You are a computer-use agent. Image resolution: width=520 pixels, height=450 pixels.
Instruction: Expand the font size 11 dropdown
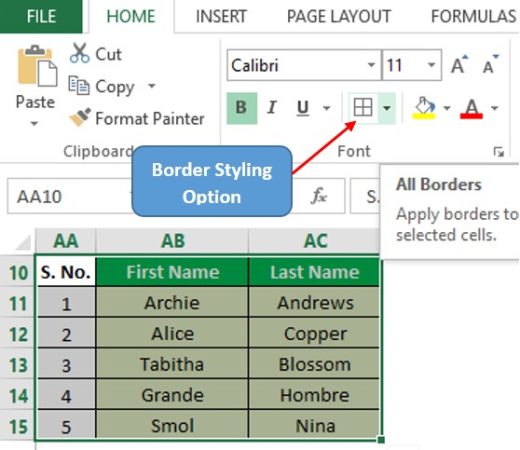tap(431, 65)
